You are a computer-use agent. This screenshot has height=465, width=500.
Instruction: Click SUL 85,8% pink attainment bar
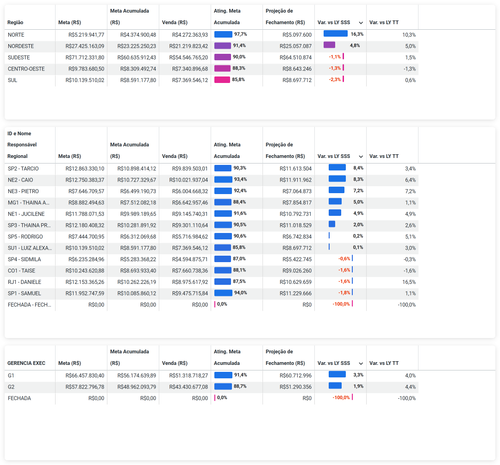(x=222, y=80)
